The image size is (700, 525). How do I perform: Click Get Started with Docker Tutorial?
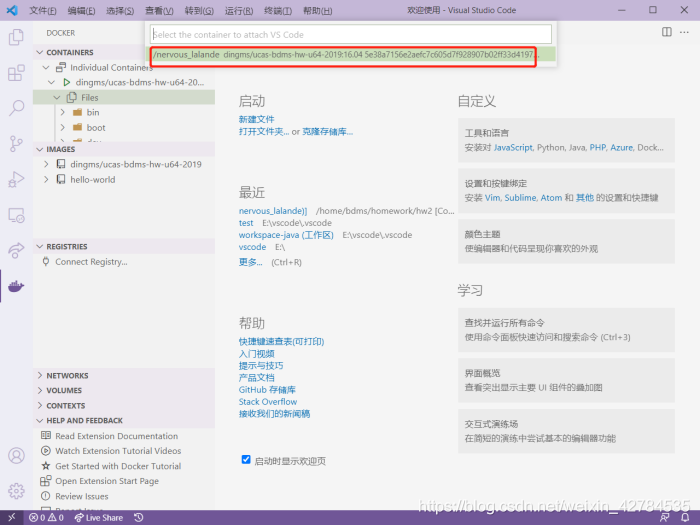(118, 466)
